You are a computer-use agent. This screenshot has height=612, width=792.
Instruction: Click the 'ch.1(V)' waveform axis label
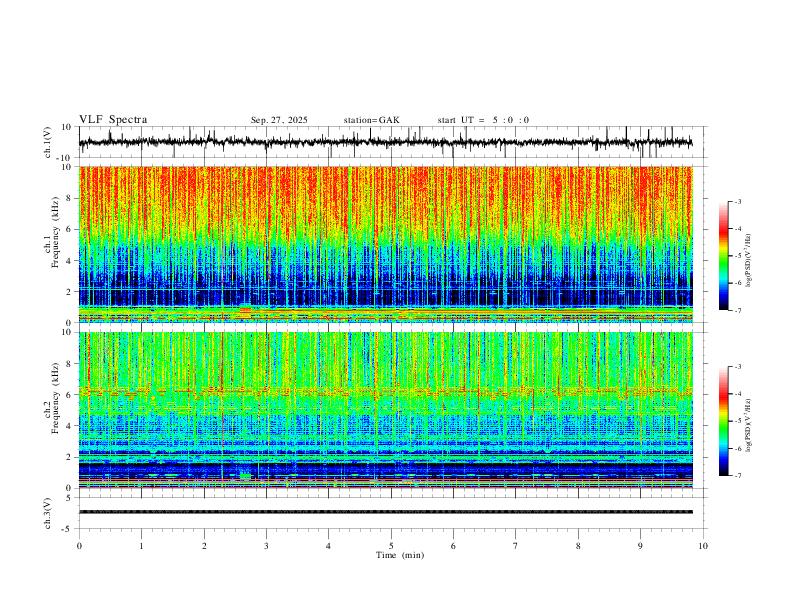[48, 142]
